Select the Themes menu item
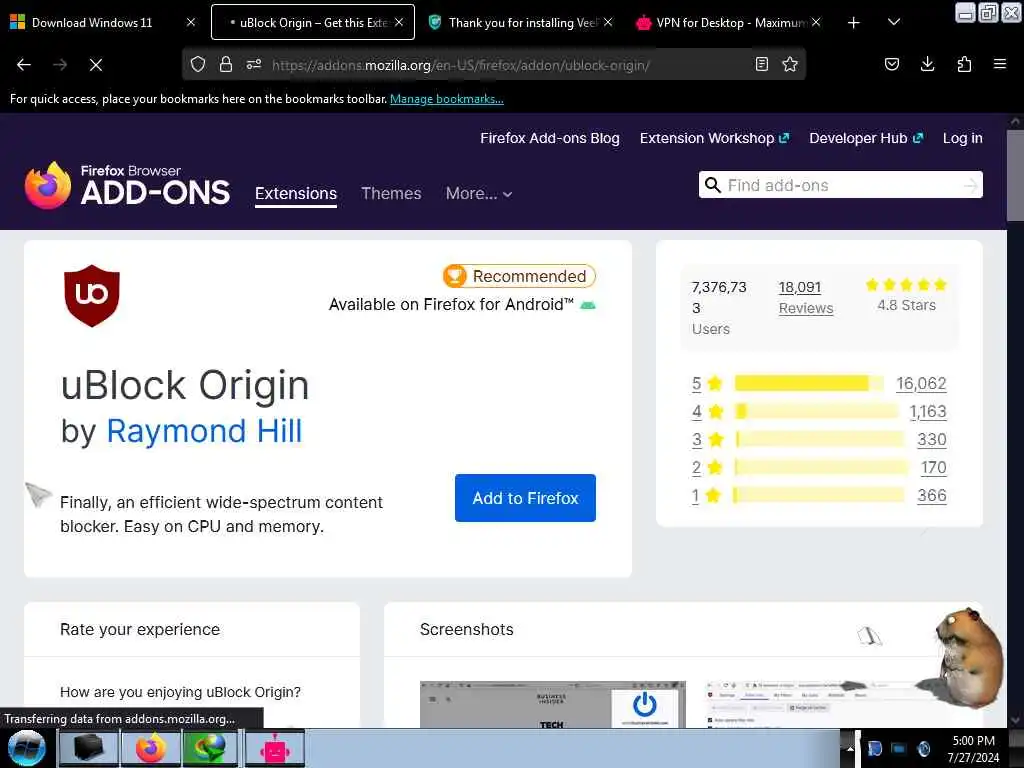 click(x=391, y=194)
